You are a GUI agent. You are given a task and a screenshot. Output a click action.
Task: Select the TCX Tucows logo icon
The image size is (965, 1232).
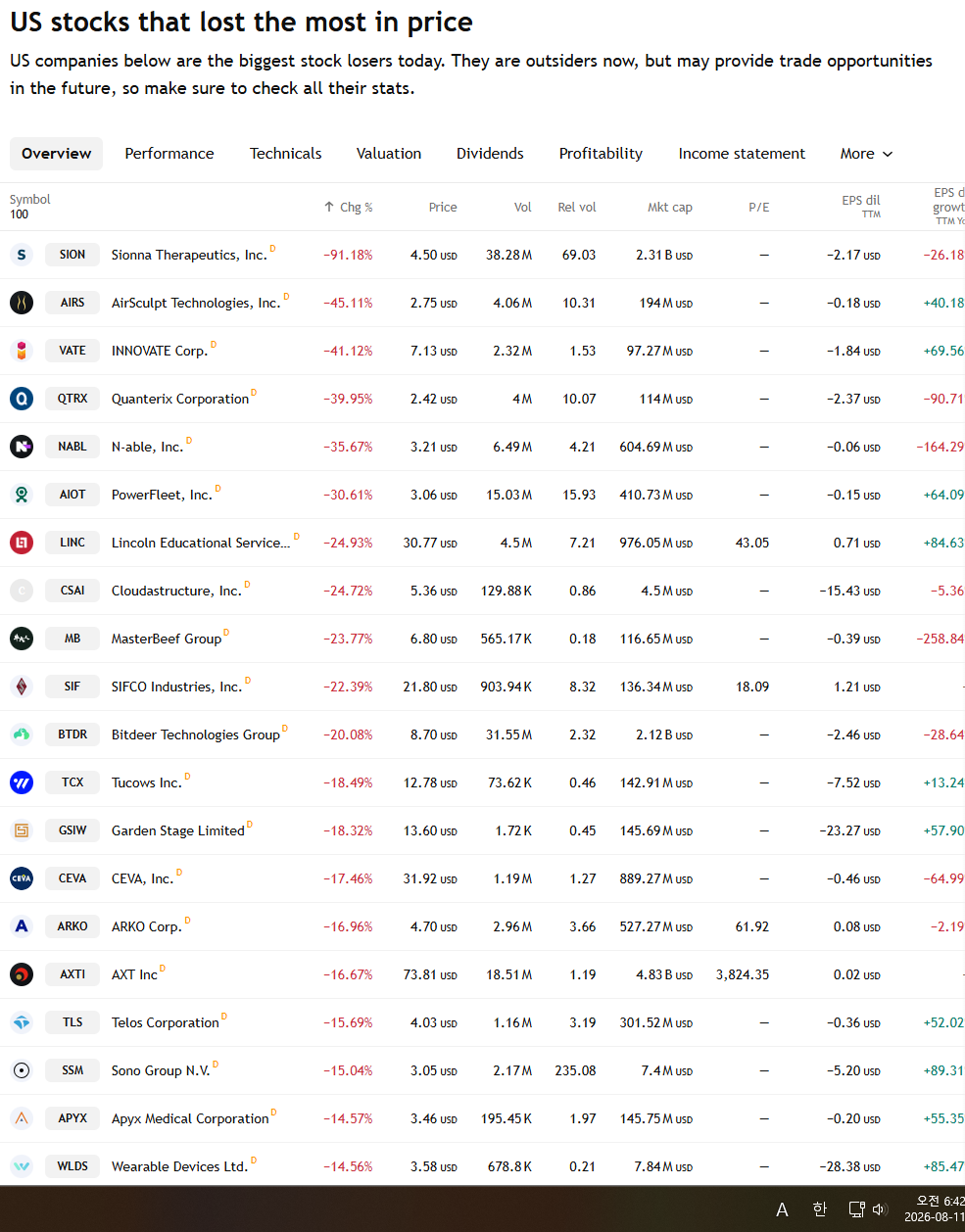coord(22,782)
